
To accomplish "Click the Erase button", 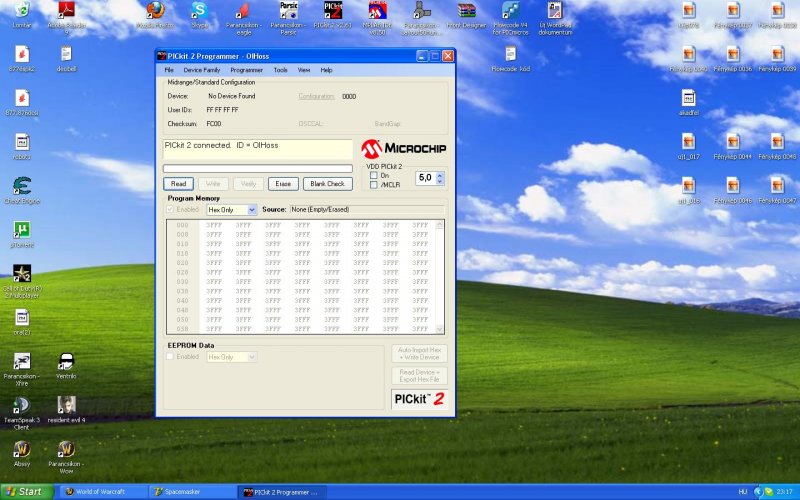I will tap(283, 184).
